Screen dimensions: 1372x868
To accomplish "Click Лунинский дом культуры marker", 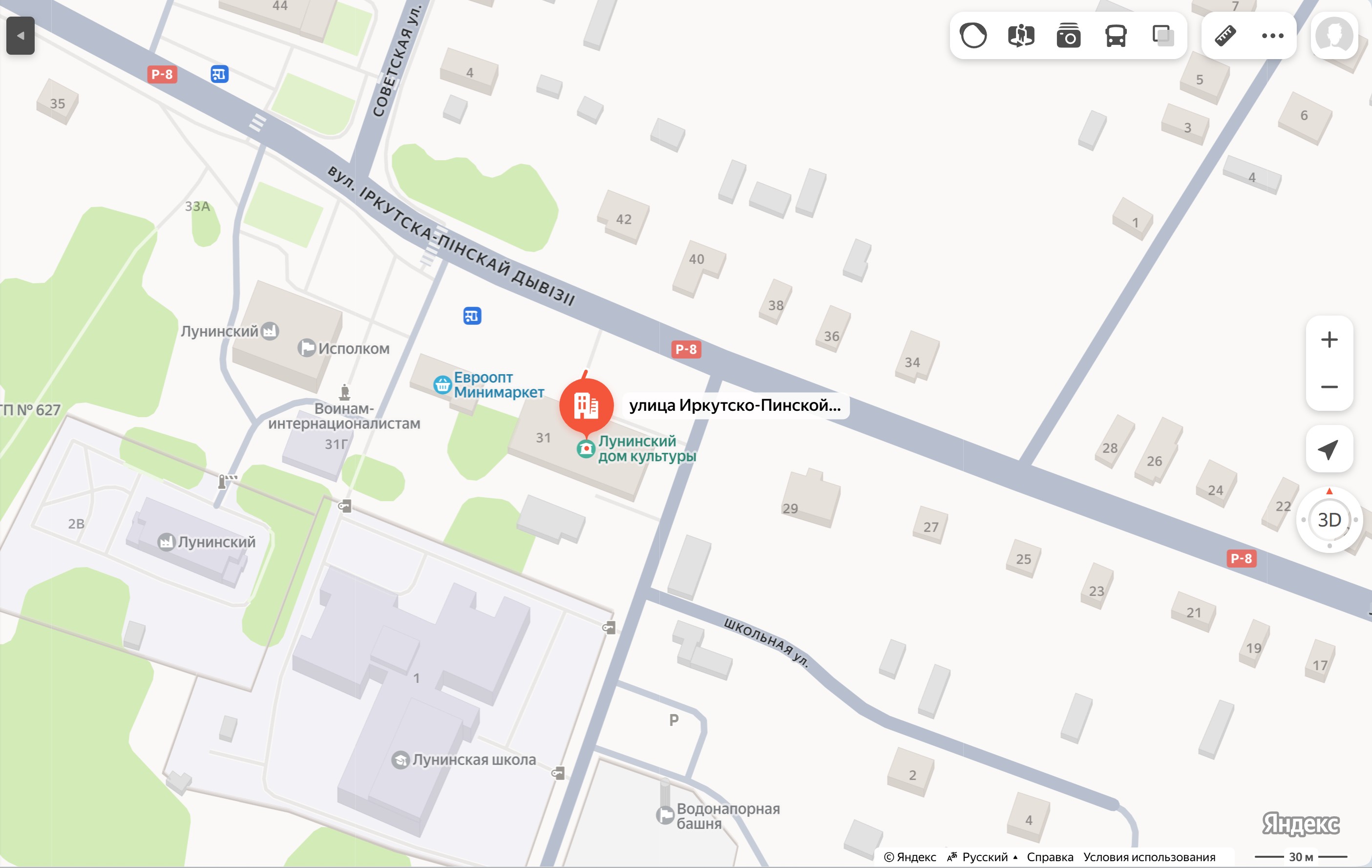I will pos(637,448).
